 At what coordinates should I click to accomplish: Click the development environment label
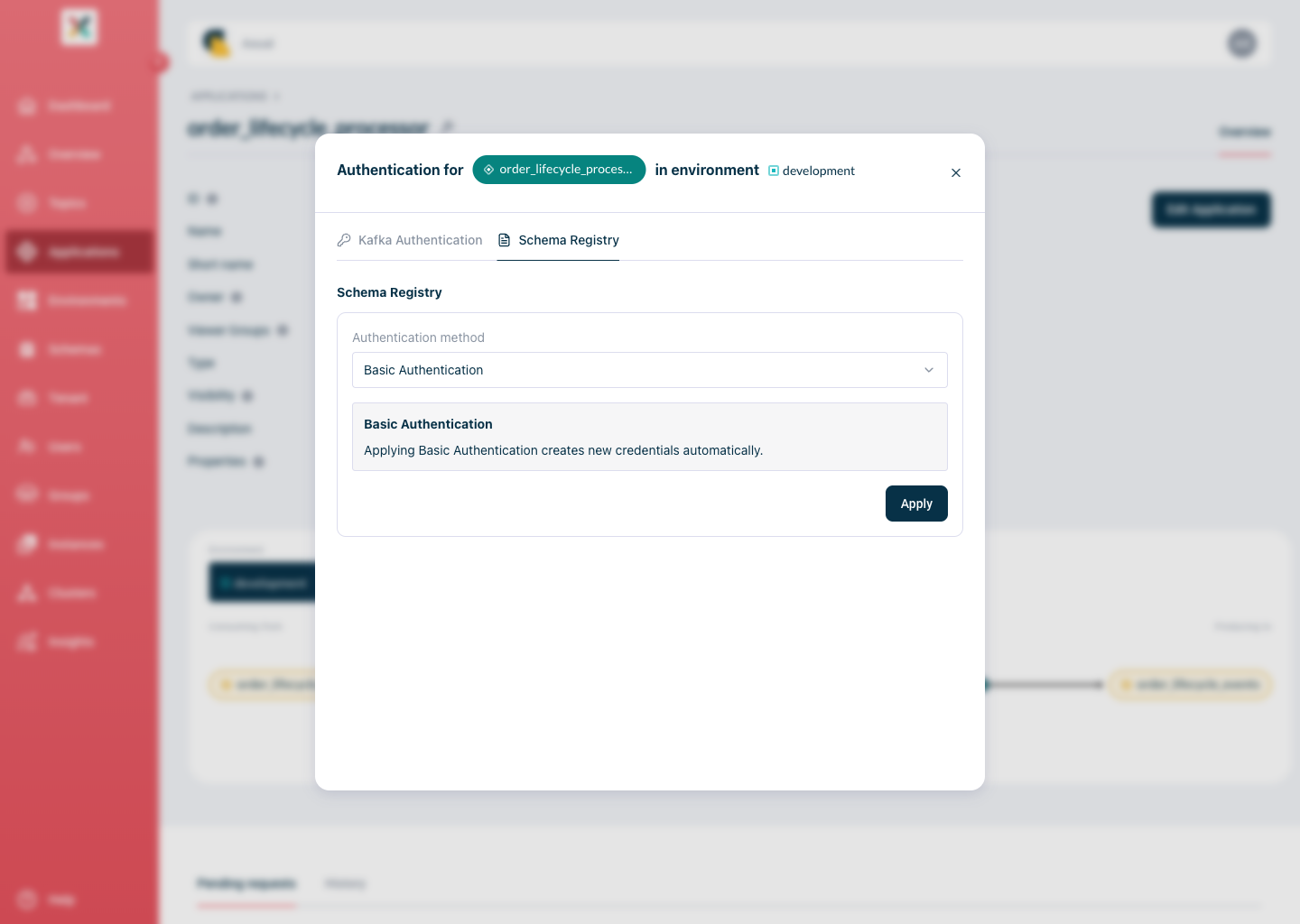pos(812,171)
